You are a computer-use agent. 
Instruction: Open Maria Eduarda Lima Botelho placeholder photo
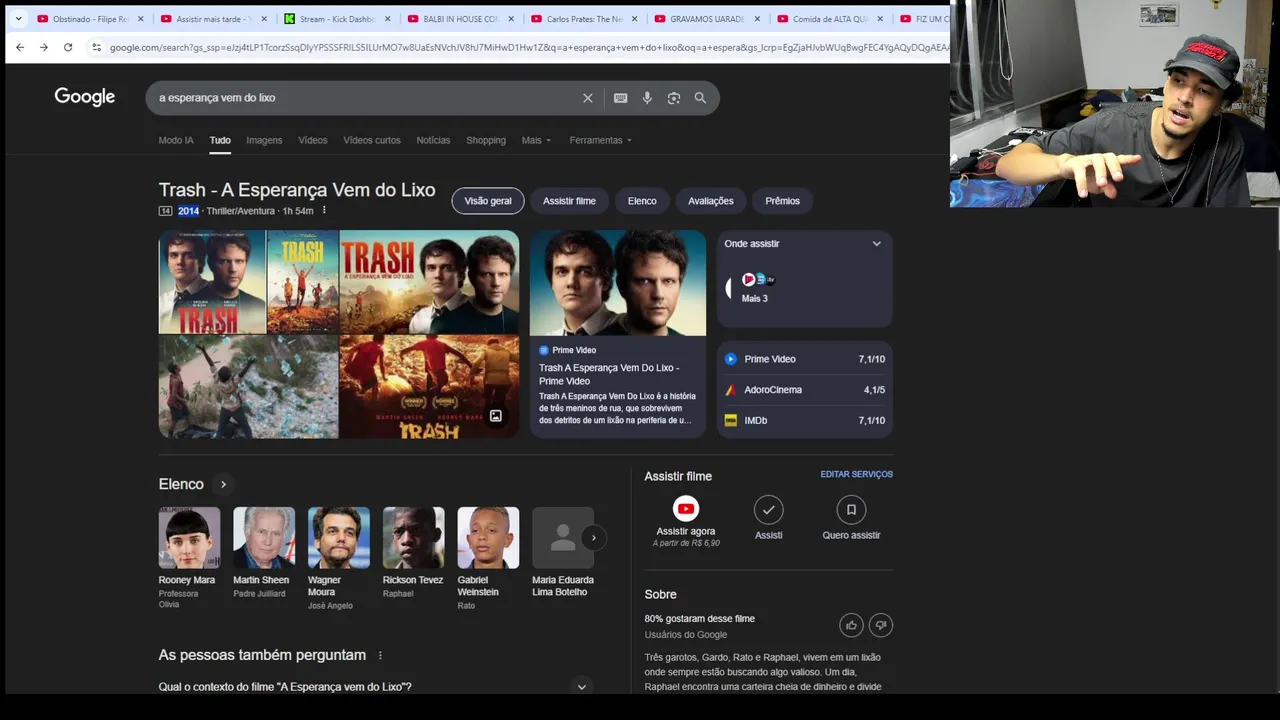[x=563, y=538]
